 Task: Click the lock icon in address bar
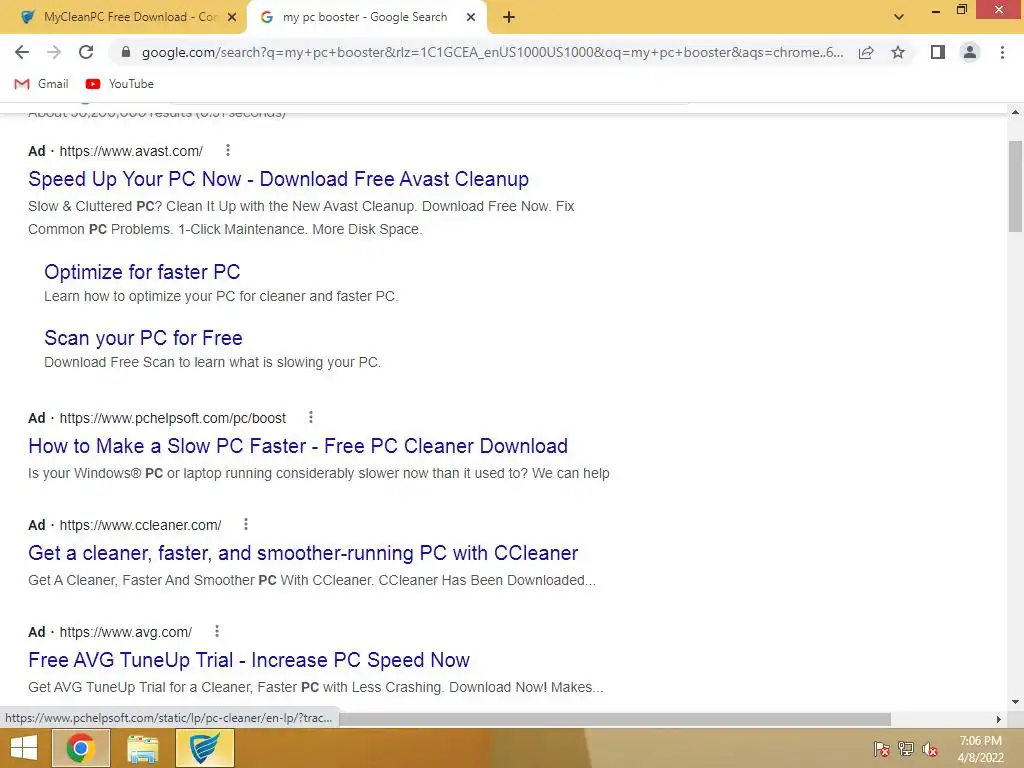(126, 52)
